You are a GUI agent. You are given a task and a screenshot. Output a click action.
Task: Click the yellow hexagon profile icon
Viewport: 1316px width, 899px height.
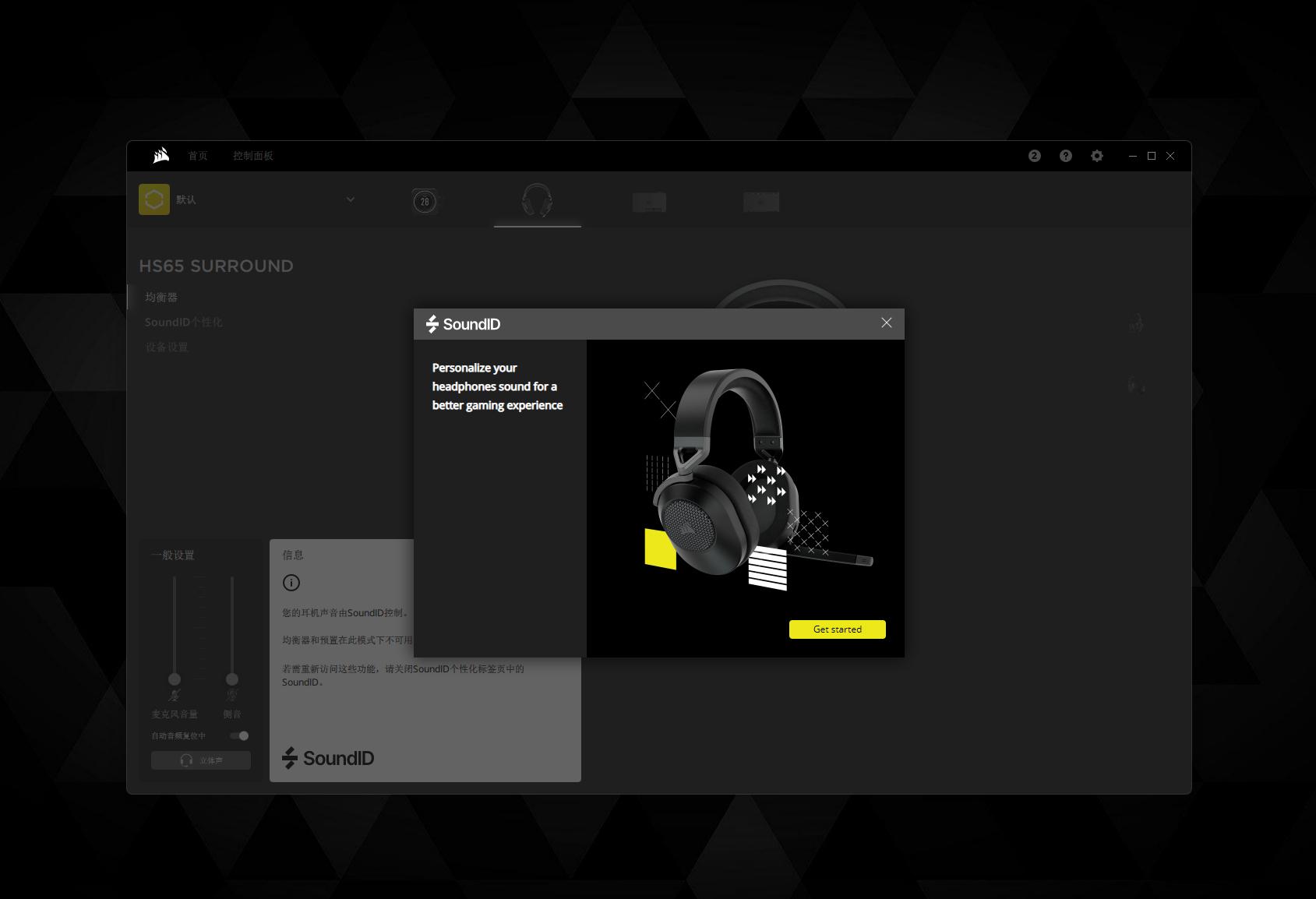[x=154, y=199]
